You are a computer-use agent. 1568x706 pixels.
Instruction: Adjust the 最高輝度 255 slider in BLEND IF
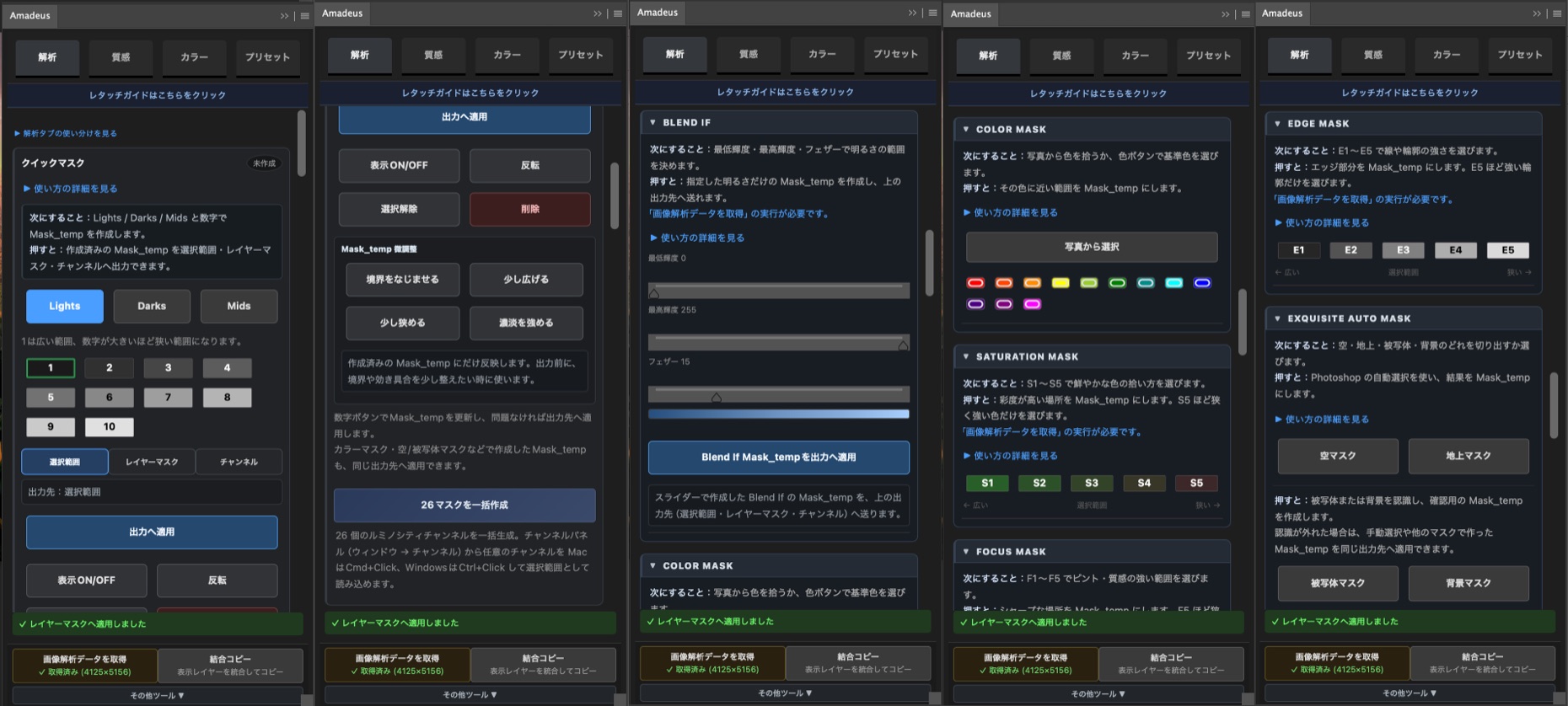pos(779,342)
